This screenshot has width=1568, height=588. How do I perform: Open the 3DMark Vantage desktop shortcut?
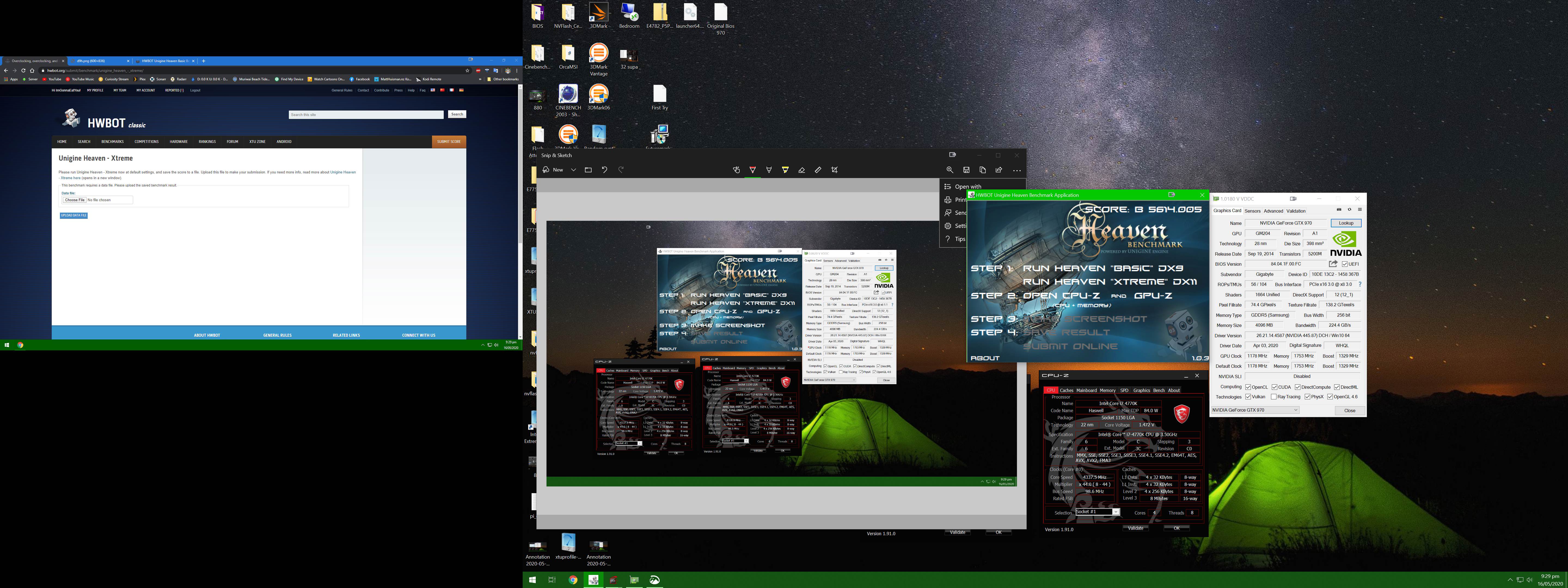[598, 60]
